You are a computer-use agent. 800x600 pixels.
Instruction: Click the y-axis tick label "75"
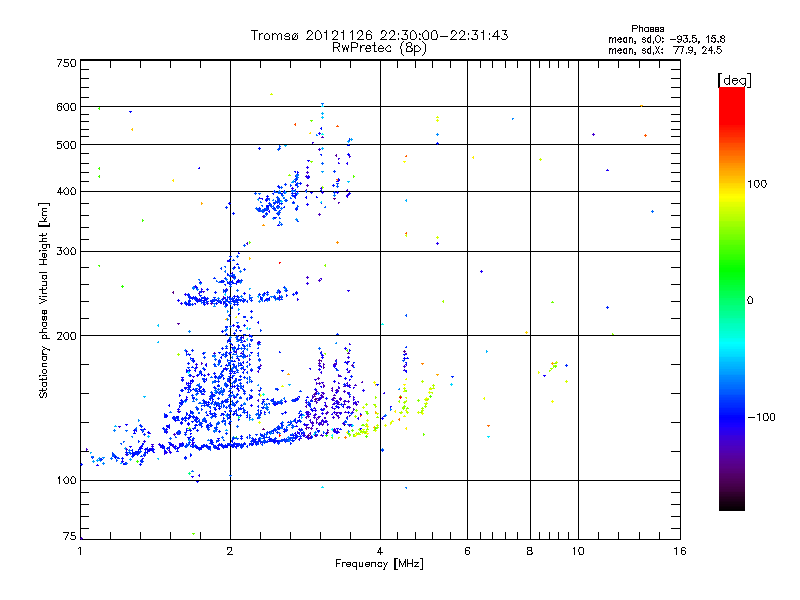click(69, 536)
